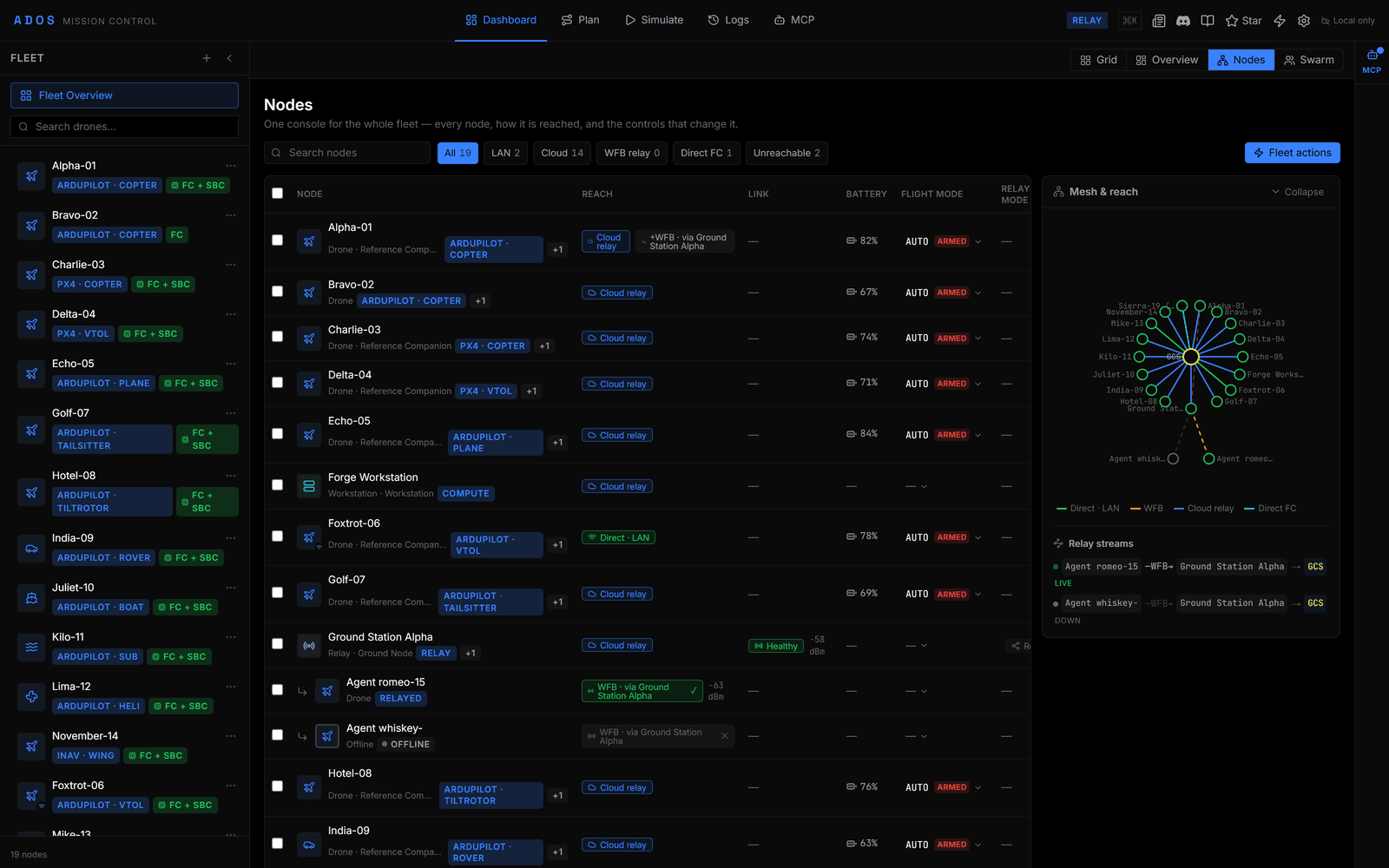Click Forge Workstation node icon in table
The image size is (1389, 868).
[x=308, y=486]
